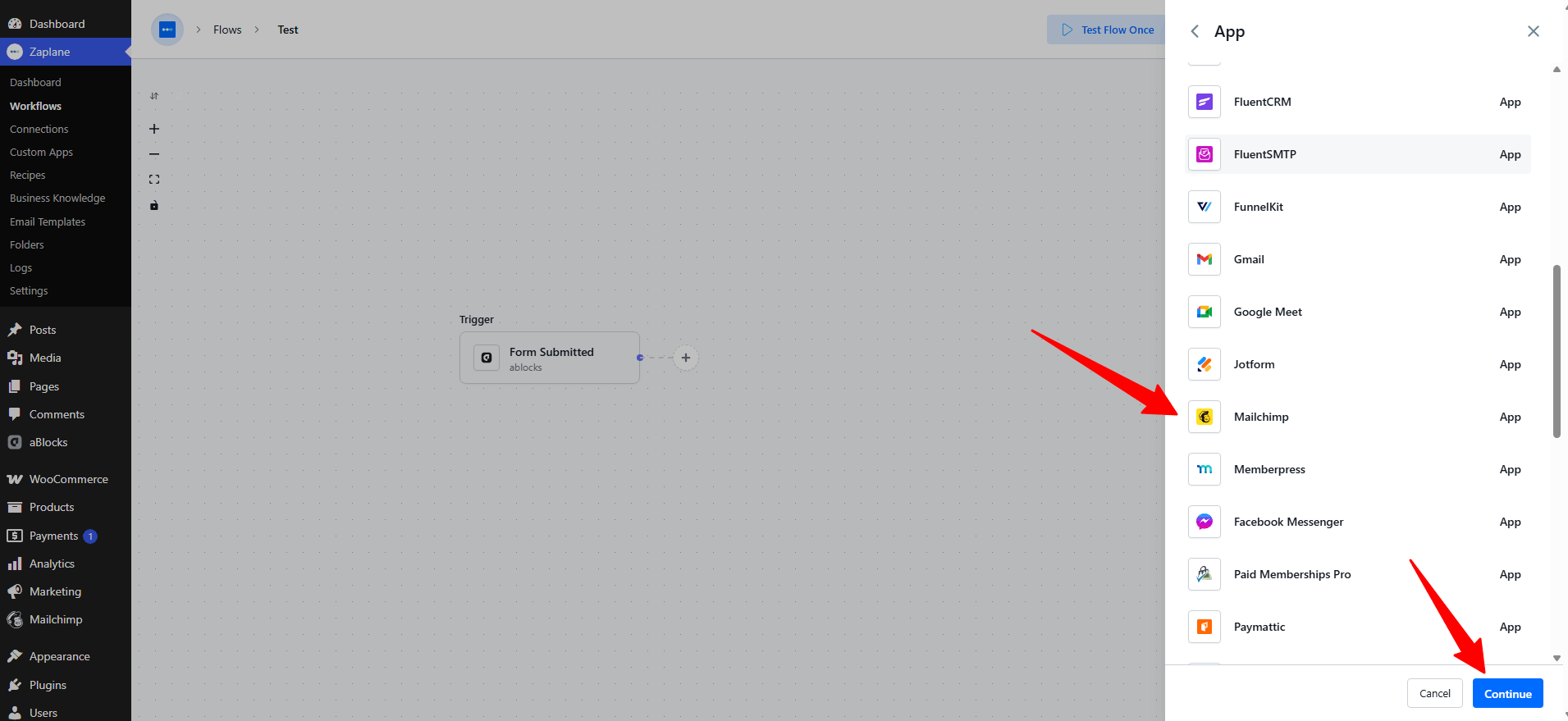This screenshot has height=721, width=1568.
Task: Select the Mailchimp app icon in list
Action: point(1205,417)
